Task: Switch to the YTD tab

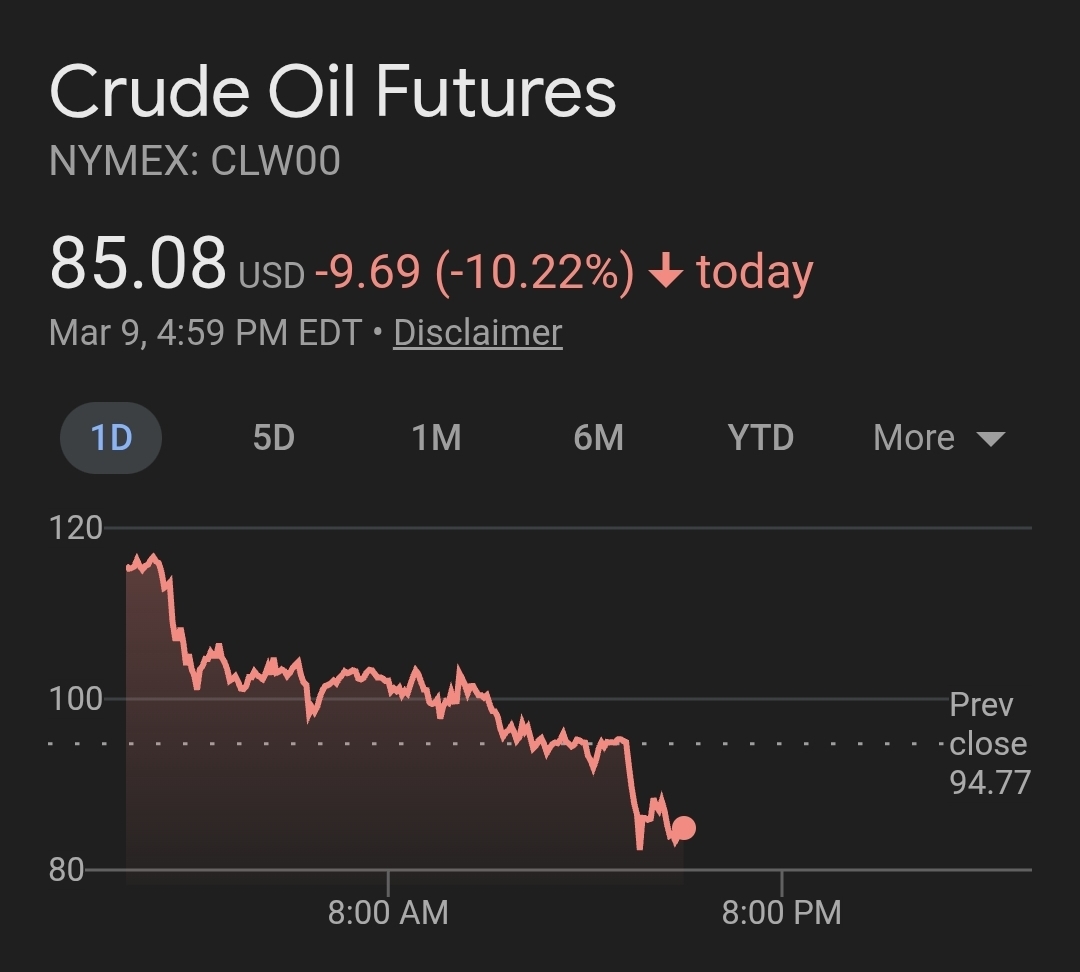Action: click(x=760, y=438)
